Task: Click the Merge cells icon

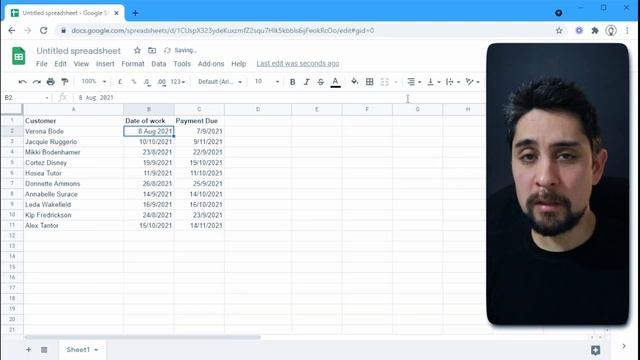Action: point(384,82)
